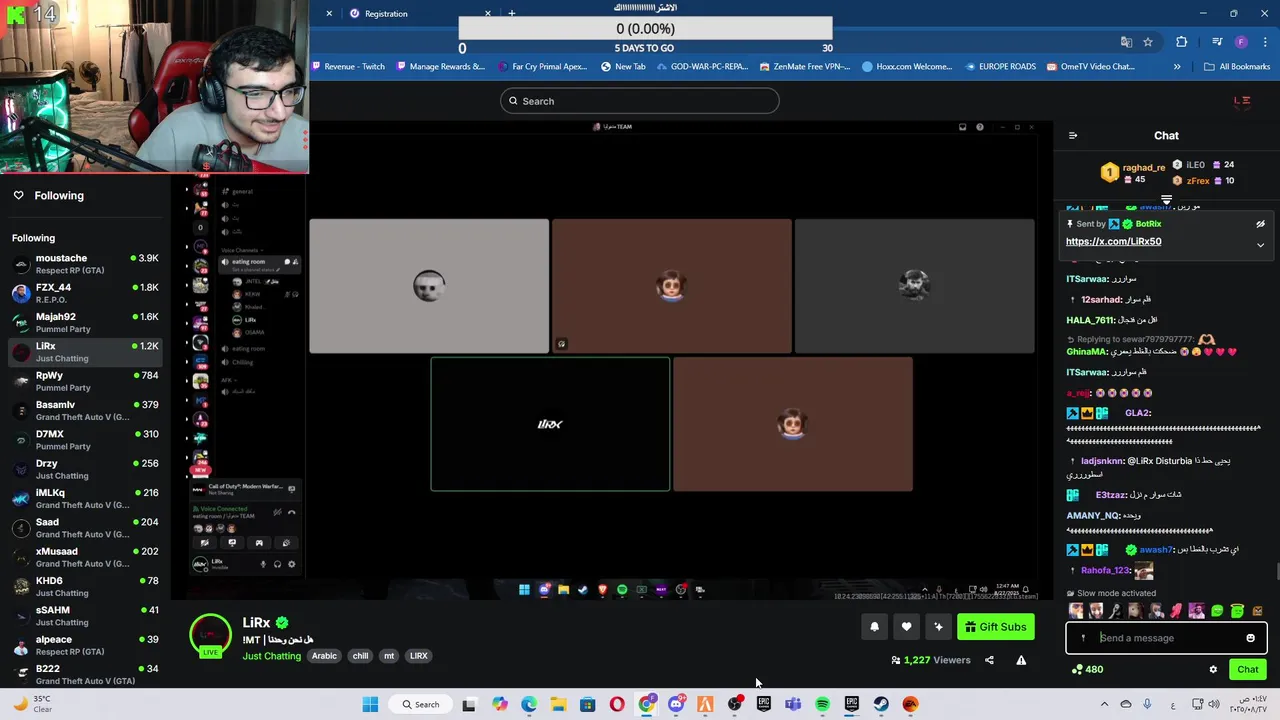Open the browser extensions puzzle icon

[x=1182, y=42]
